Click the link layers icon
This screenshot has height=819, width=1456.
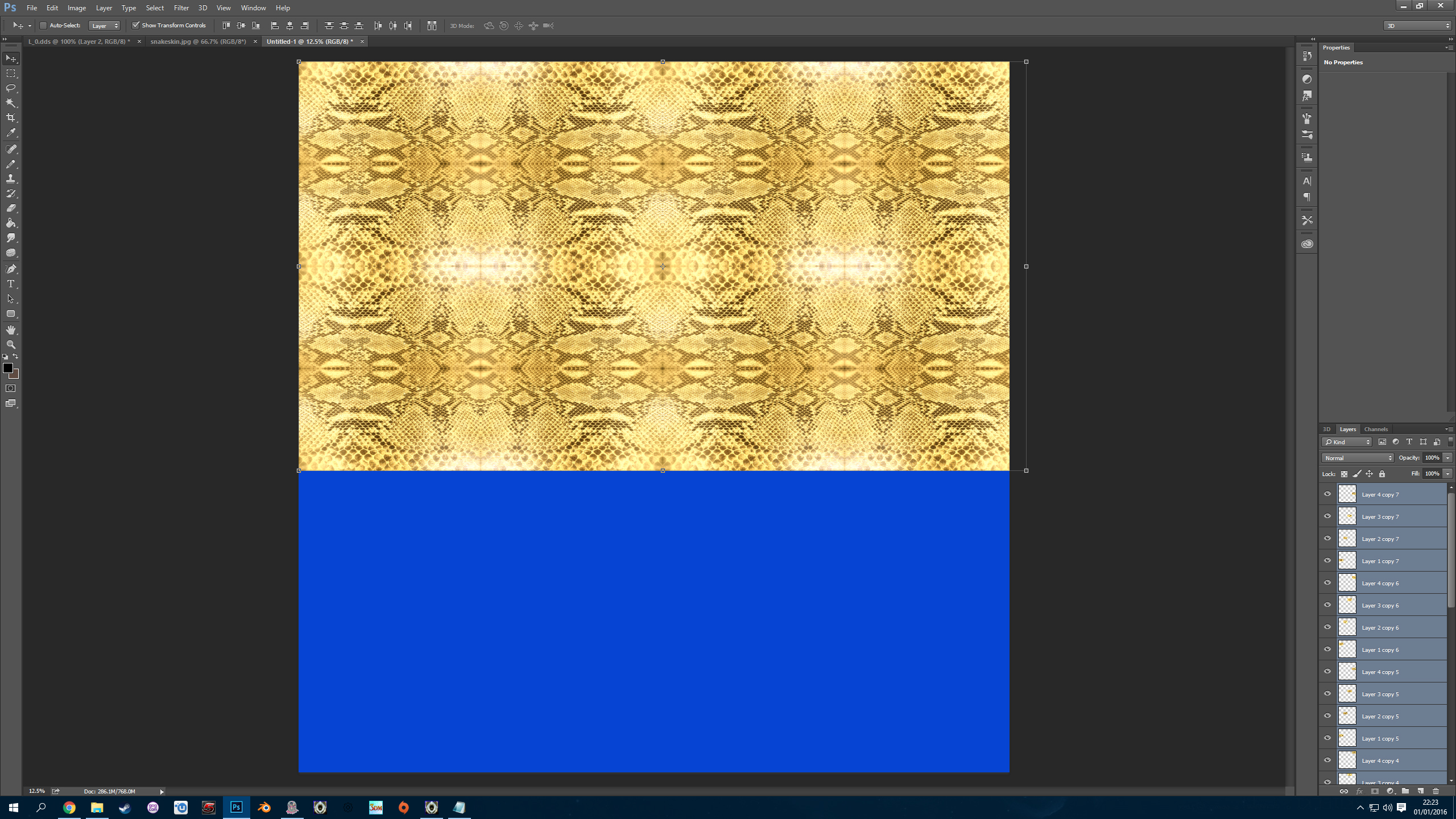click(1344, 791)
